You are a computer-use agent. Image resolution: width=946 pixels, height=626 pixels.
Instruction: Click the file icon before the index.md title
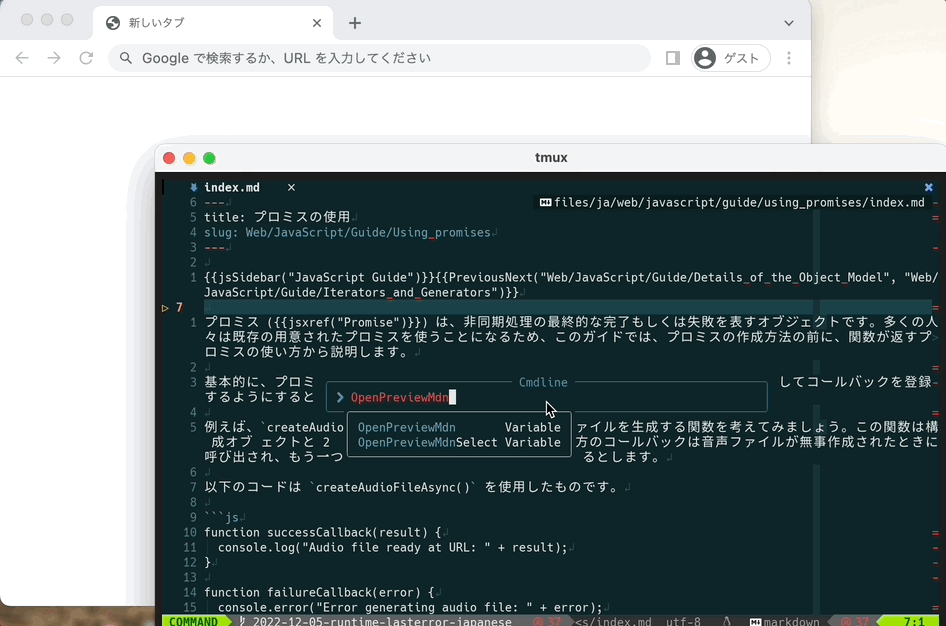tap(194, 187)
